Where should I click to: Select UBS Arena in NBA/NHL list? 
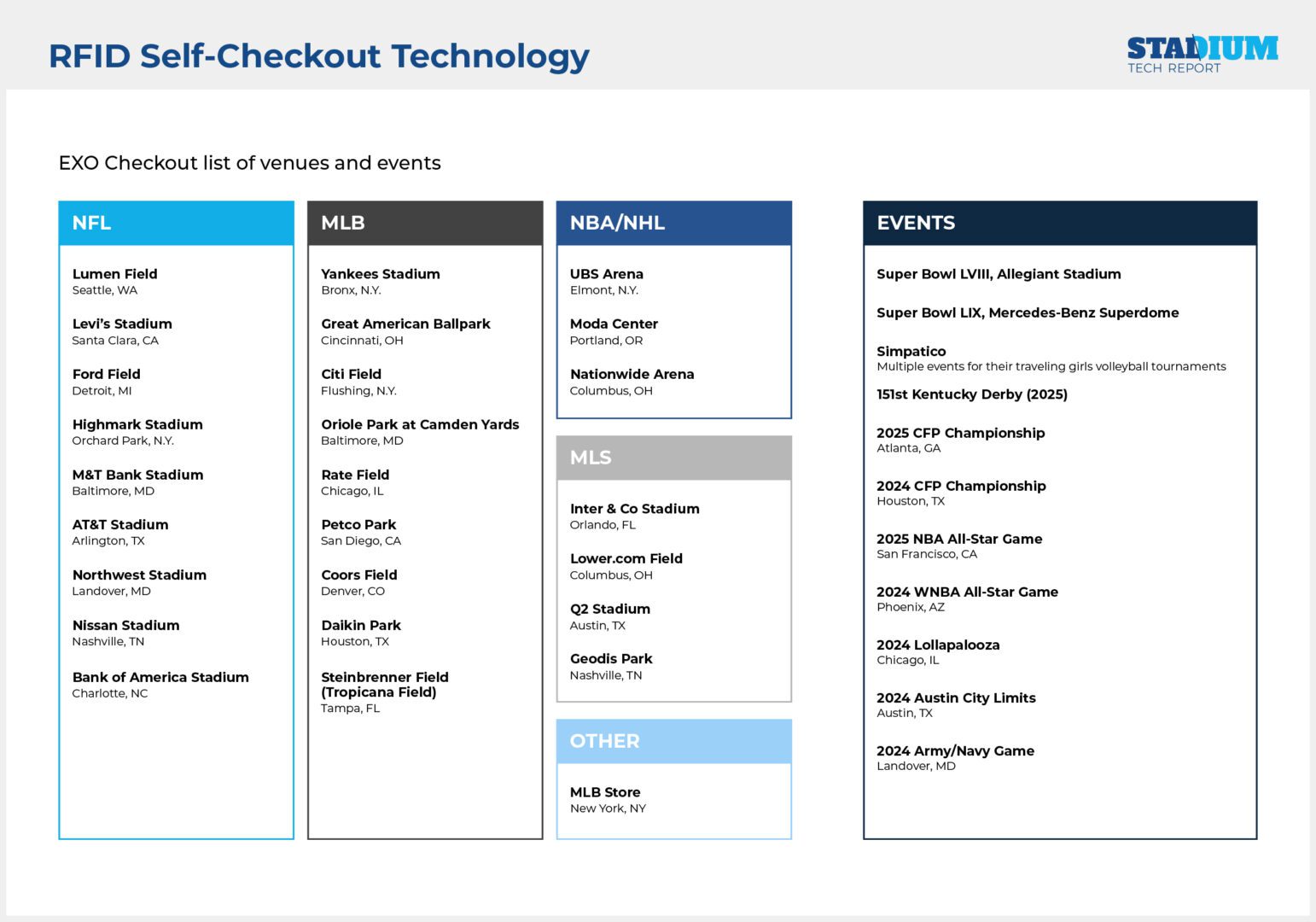606,274
